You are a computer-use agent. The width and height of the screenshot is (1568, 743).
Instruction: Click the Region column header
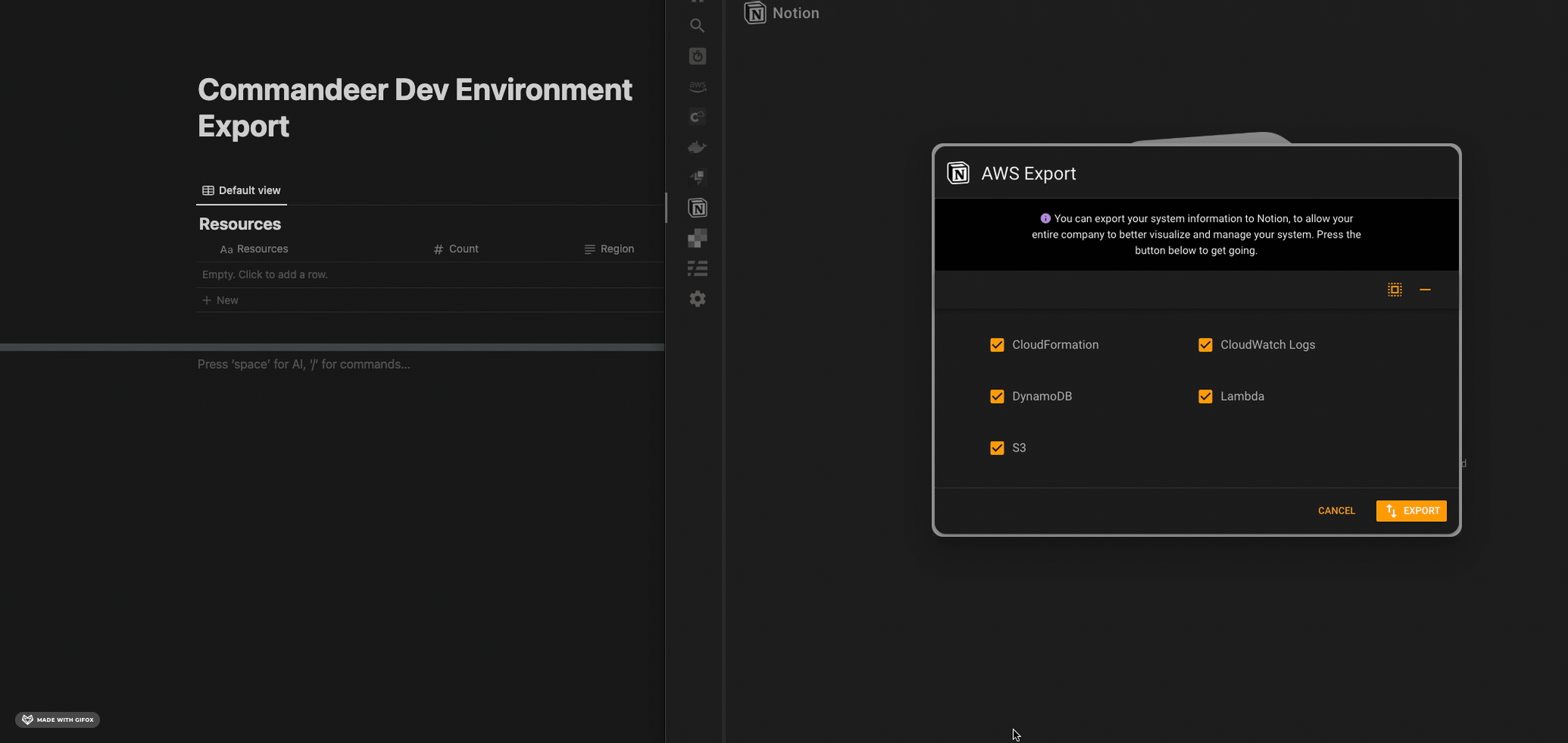(609, 248)
